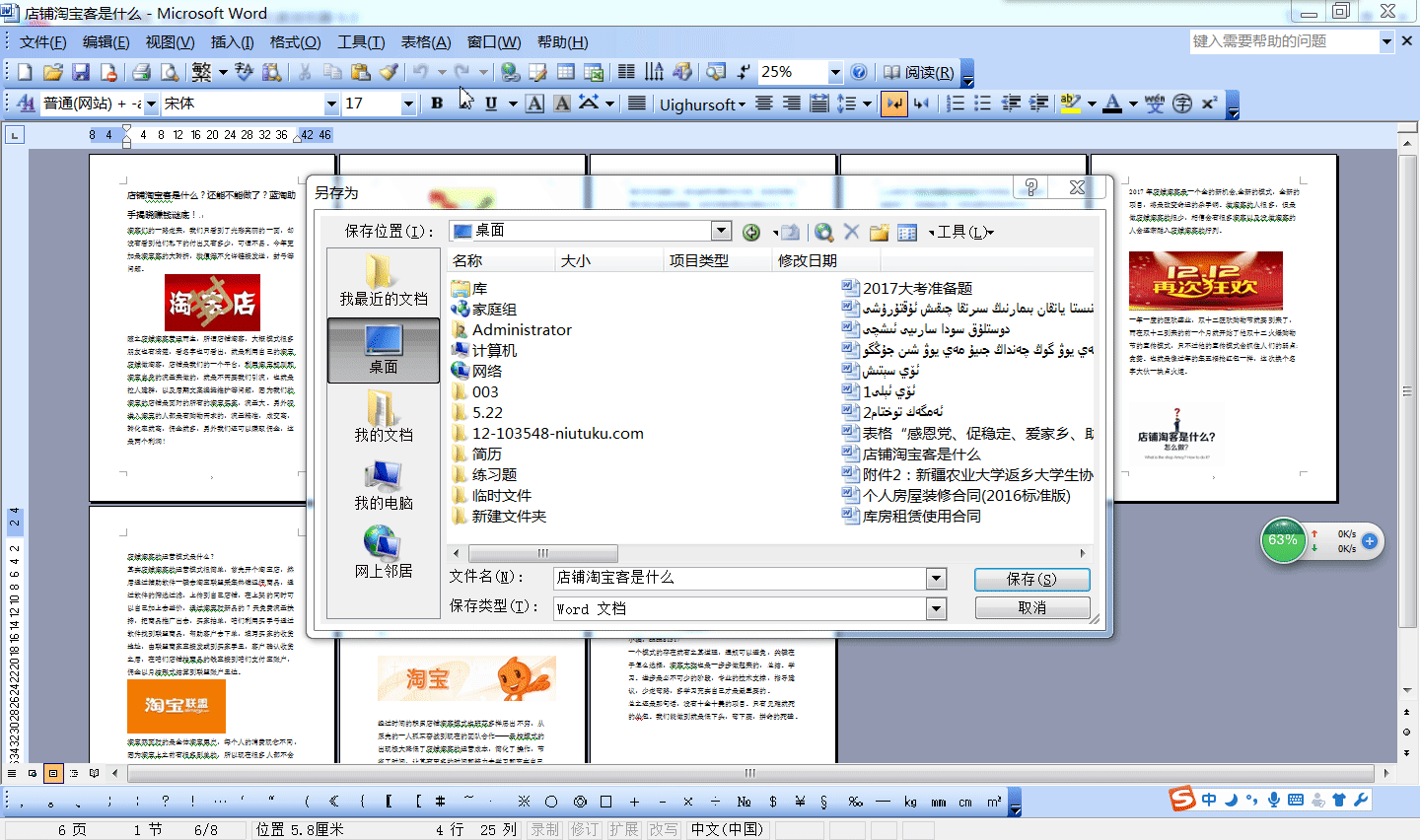
Task: Click the 繁 traditional Chinese conversion icon
Action: (x=201, y=71)
